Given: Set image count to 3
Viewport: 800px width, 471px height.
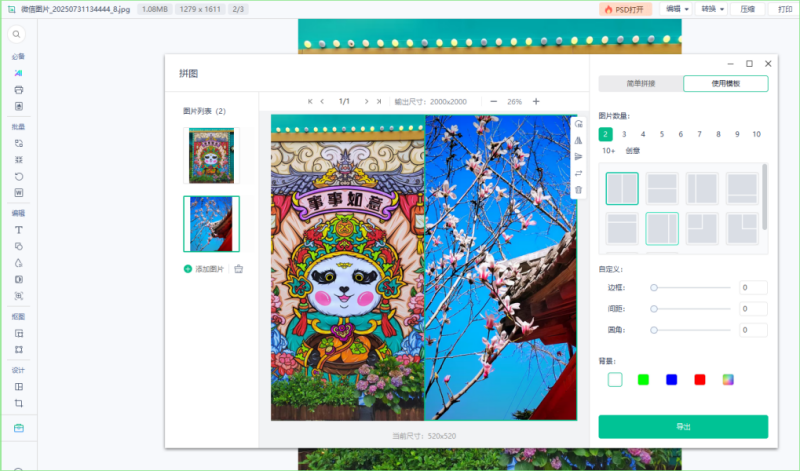Looking at the screenshot, I should [x=624, y=134].
